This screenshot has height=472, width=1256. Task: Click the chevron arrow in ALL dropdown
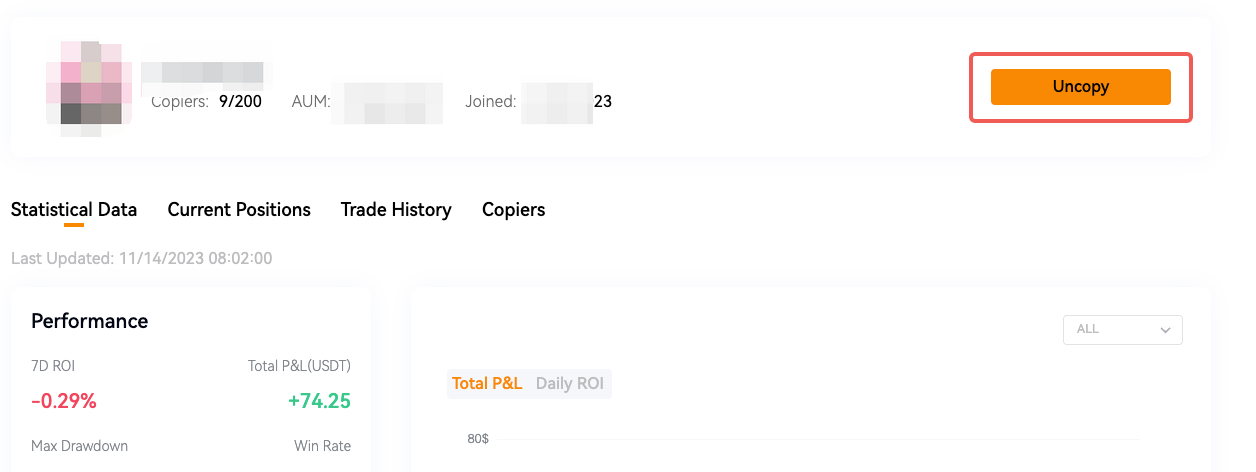(x=1165, y=330)
